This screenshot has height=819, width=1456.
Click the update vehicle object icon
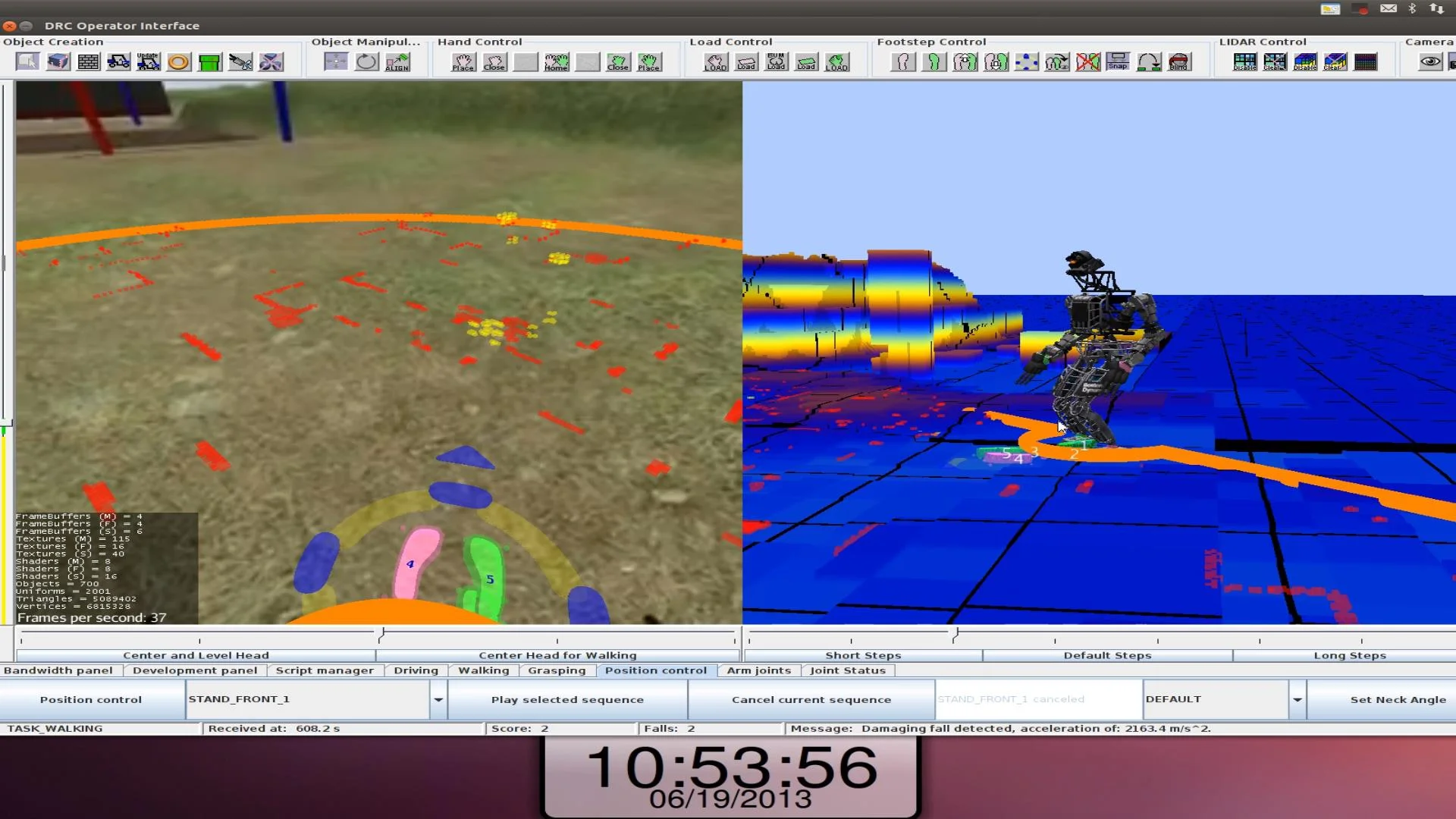tap(149, 62)
